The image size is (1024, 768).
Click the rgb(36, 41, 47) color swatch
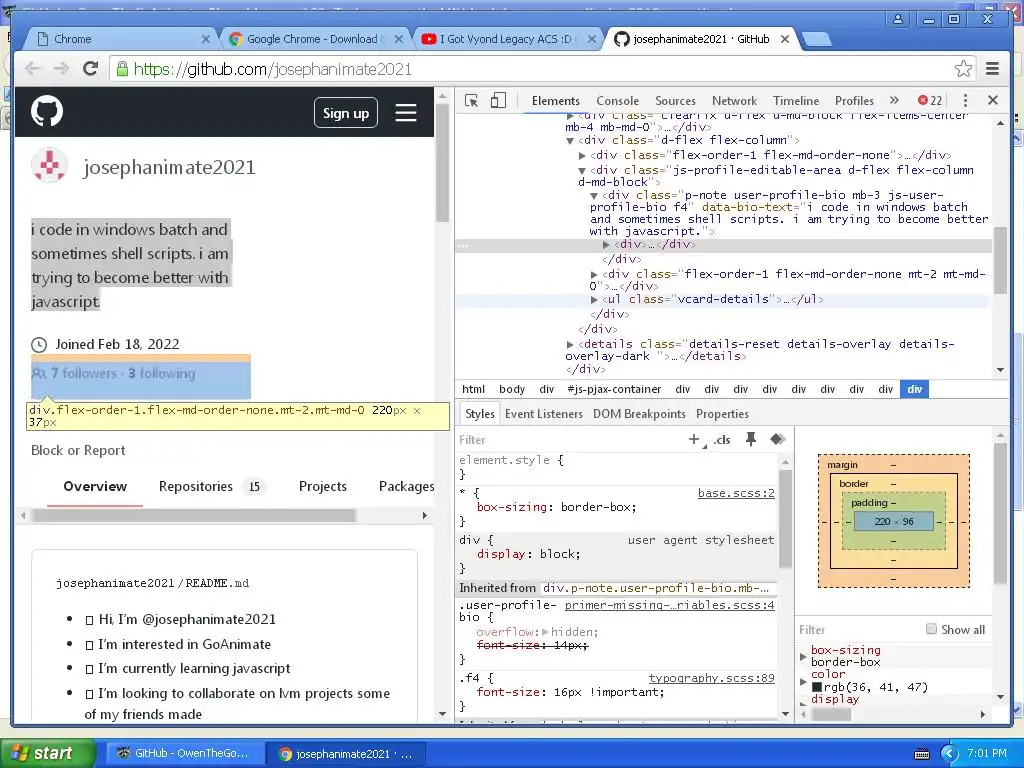point(816,687)
